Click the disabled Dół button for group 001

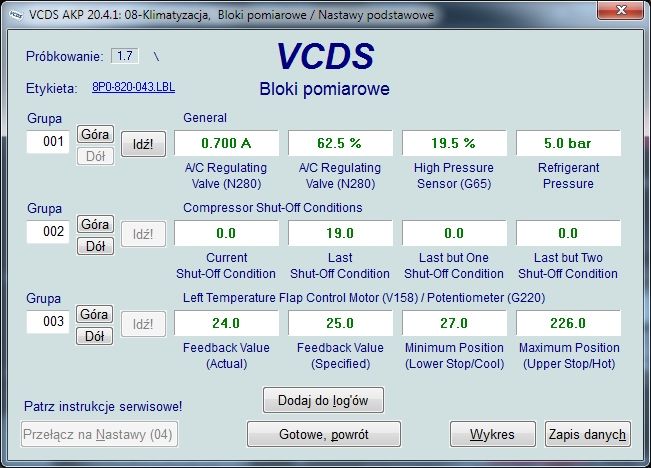(95, 157)
